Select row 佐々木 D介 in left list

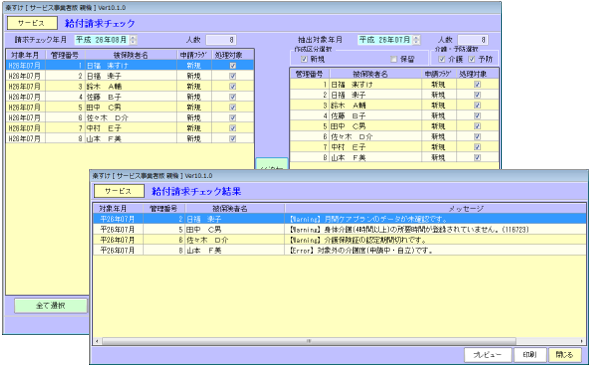tap(130, 118)
